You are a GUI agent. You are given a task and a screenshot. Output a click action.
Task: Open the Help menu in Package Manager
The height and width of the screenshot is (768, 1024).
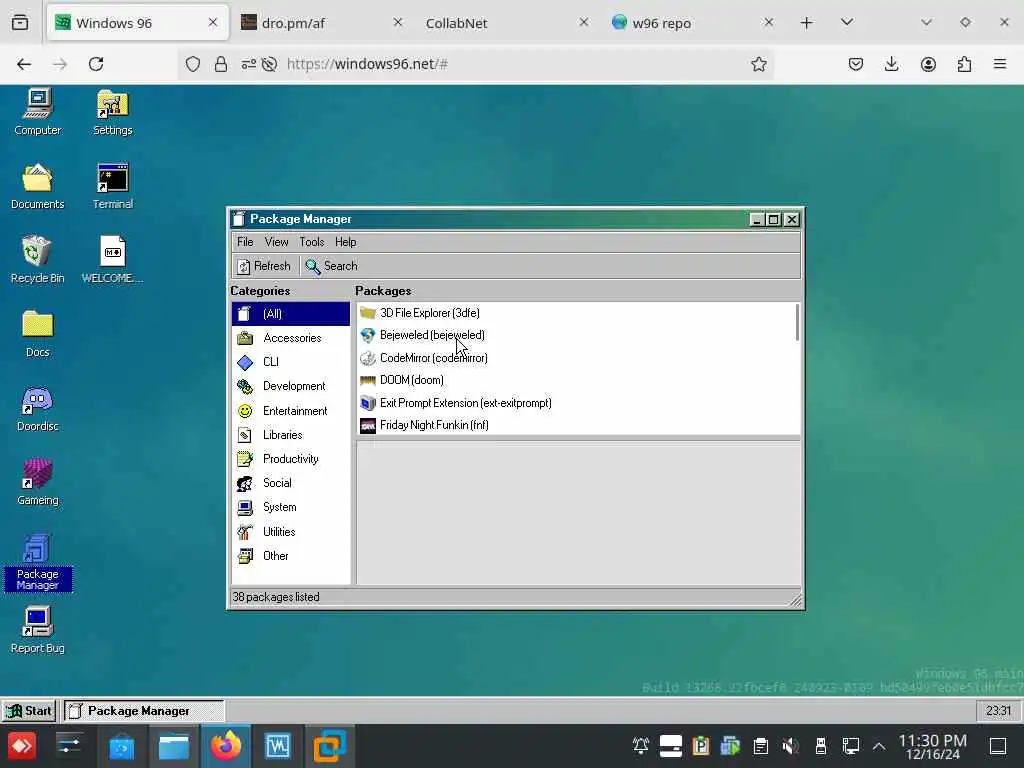click(345, 242)
